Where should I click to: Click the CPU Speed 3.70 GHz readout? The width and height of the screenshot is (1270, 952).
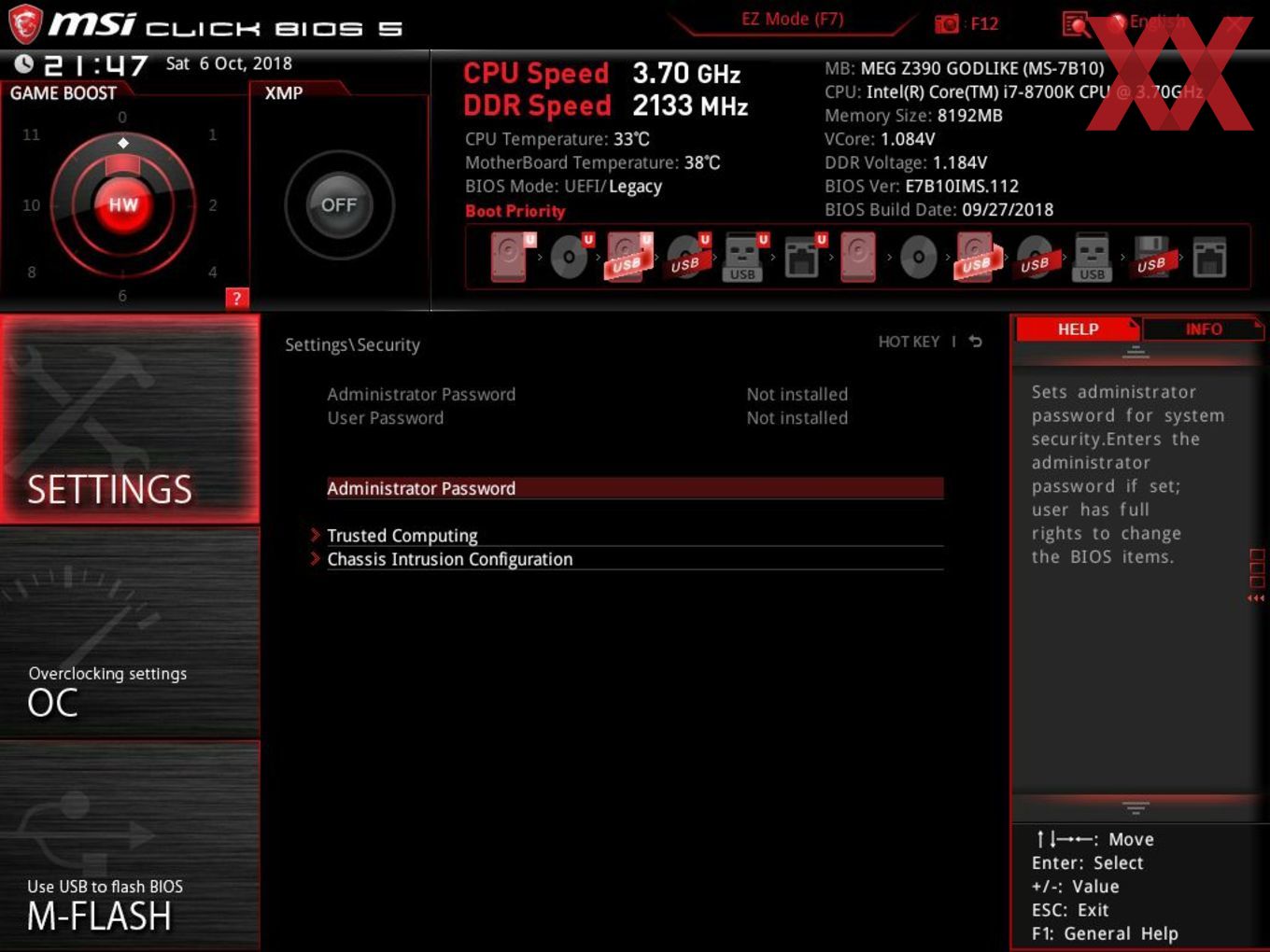pos(602,73)
